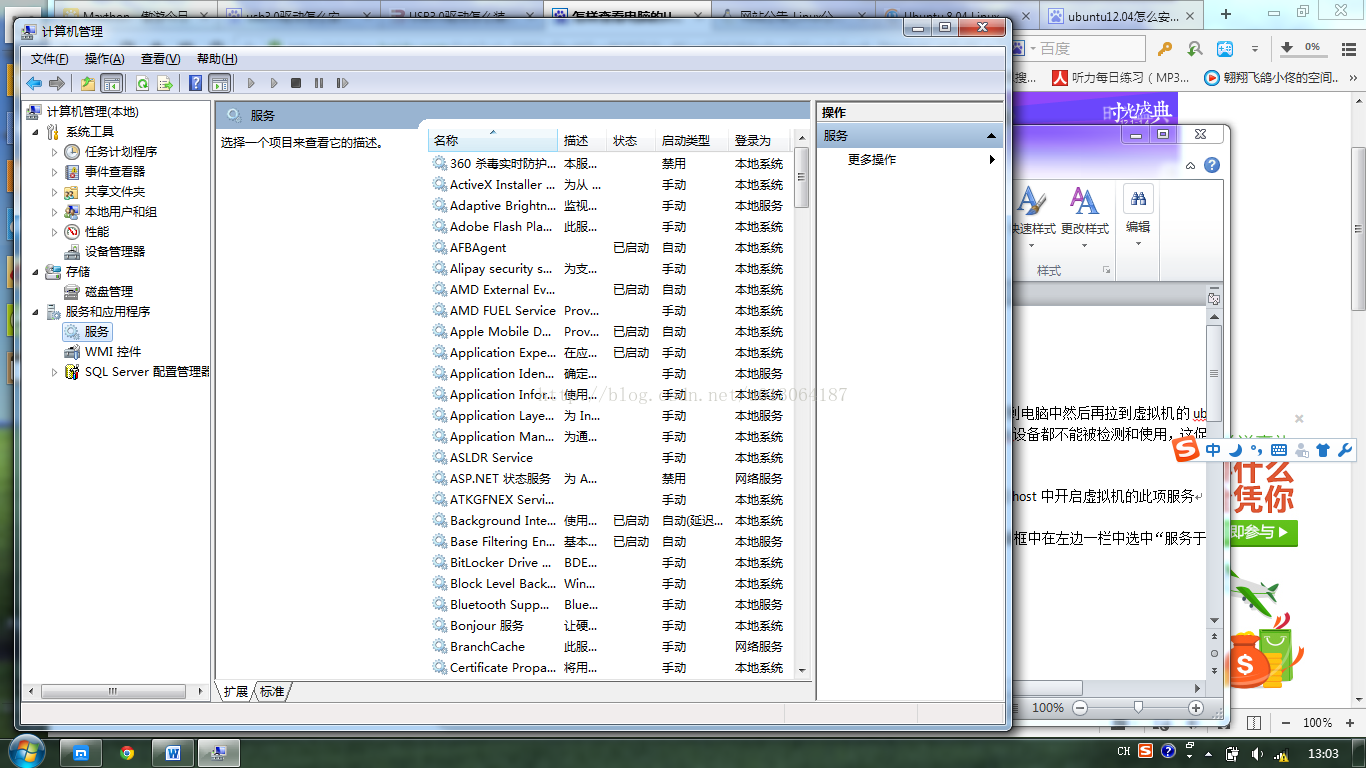Open the 帮助(H) menu
Viewport: 1366px width, 768px height.
pos(217,59)
